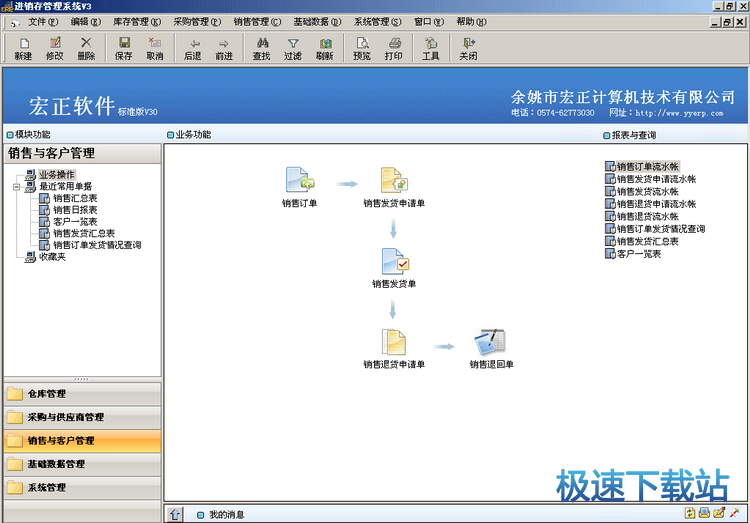Select 客户一览表 in the left tree
750x523 pixels.
(75, 222)
